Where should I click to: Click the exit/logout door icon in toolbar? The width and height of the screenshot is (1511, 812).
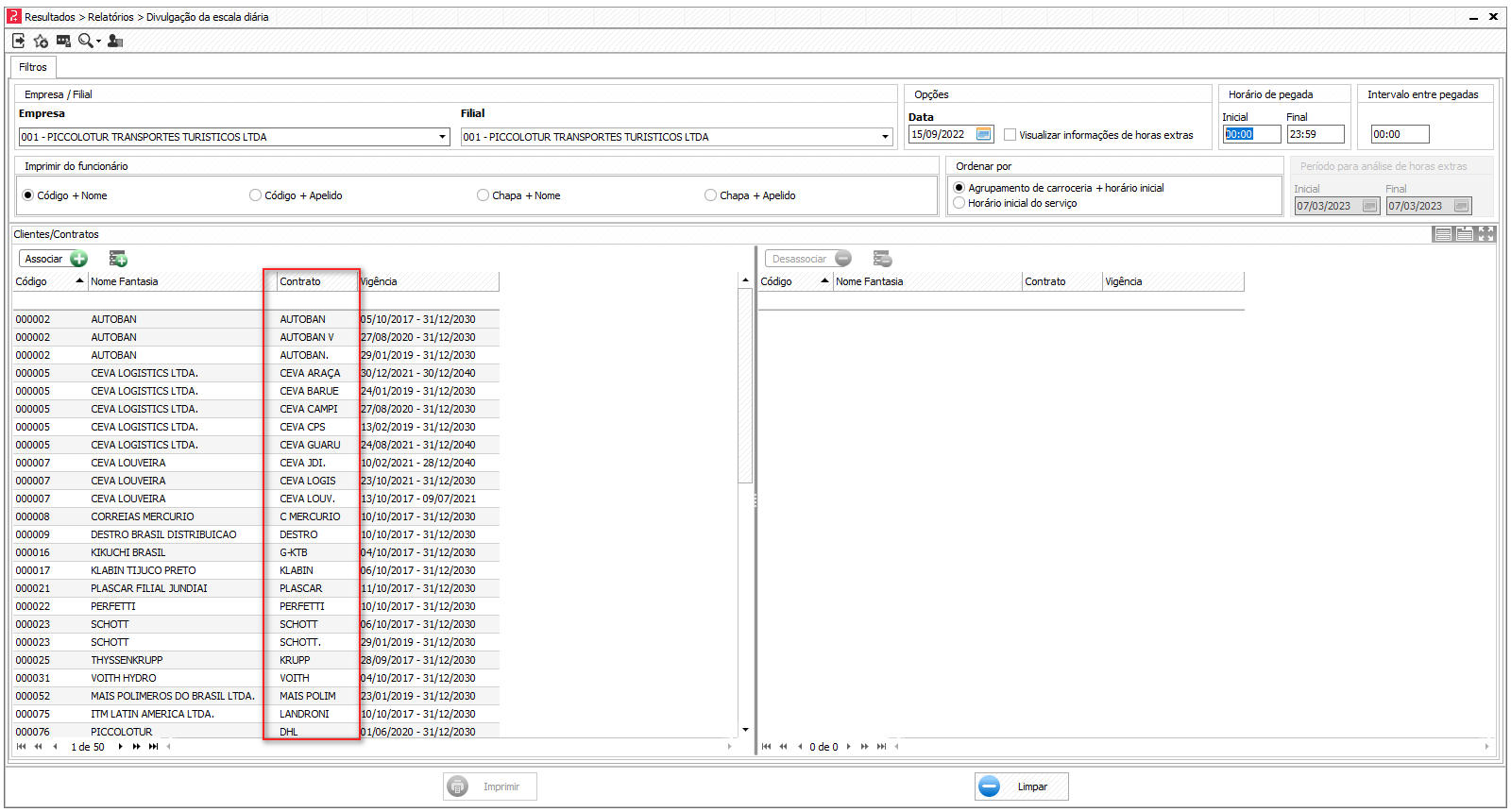19,41
